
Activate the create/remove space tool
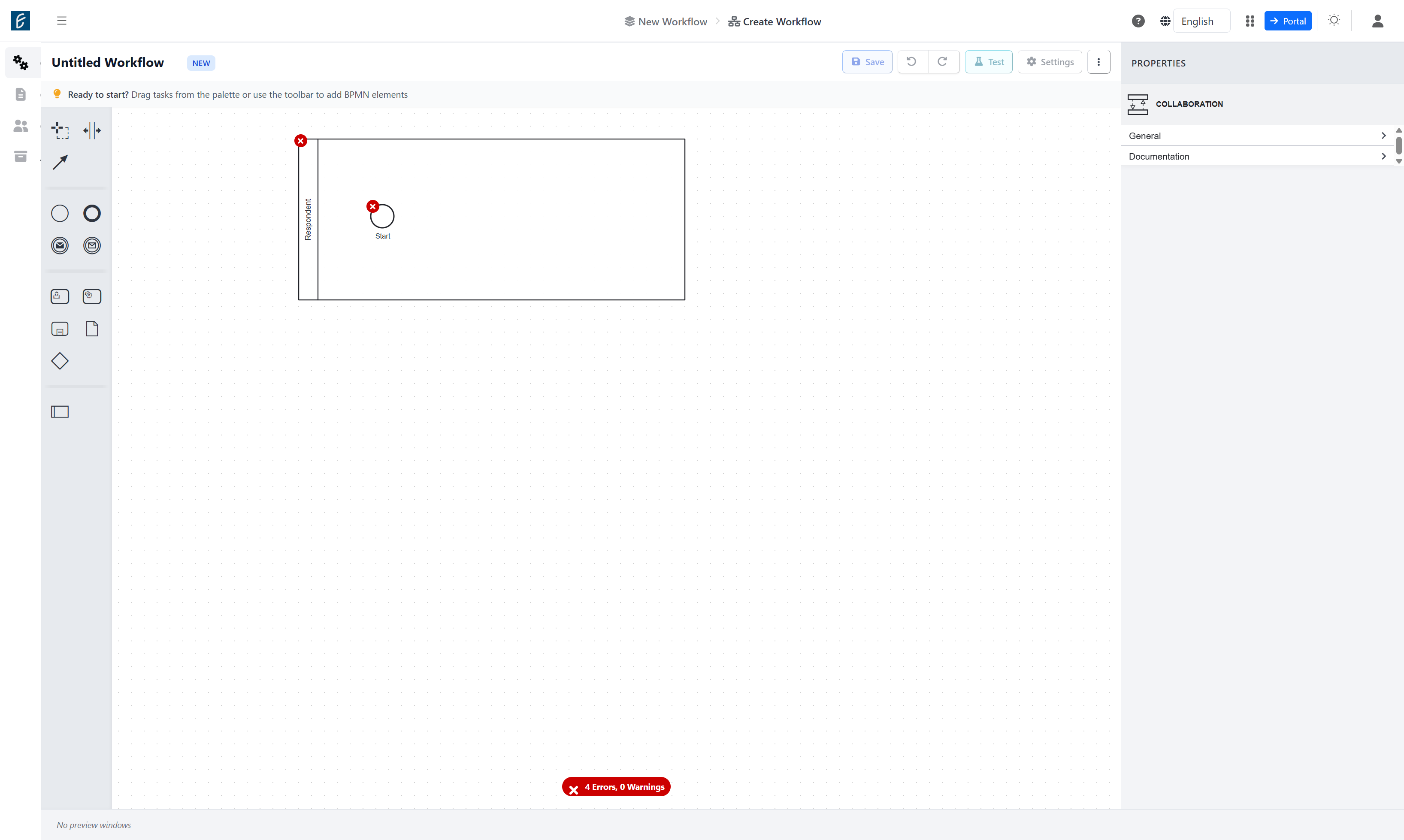(x=92, y=130)
